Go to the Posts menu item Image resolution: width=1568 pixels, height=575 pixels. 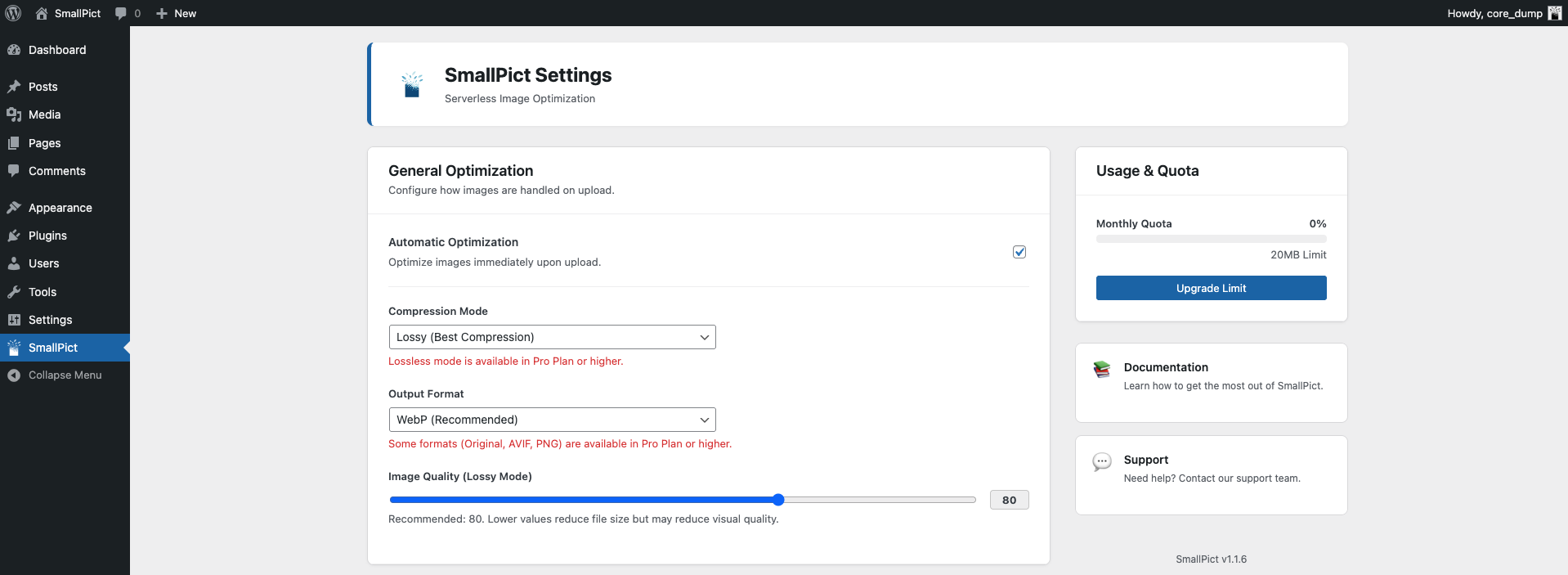43,87
